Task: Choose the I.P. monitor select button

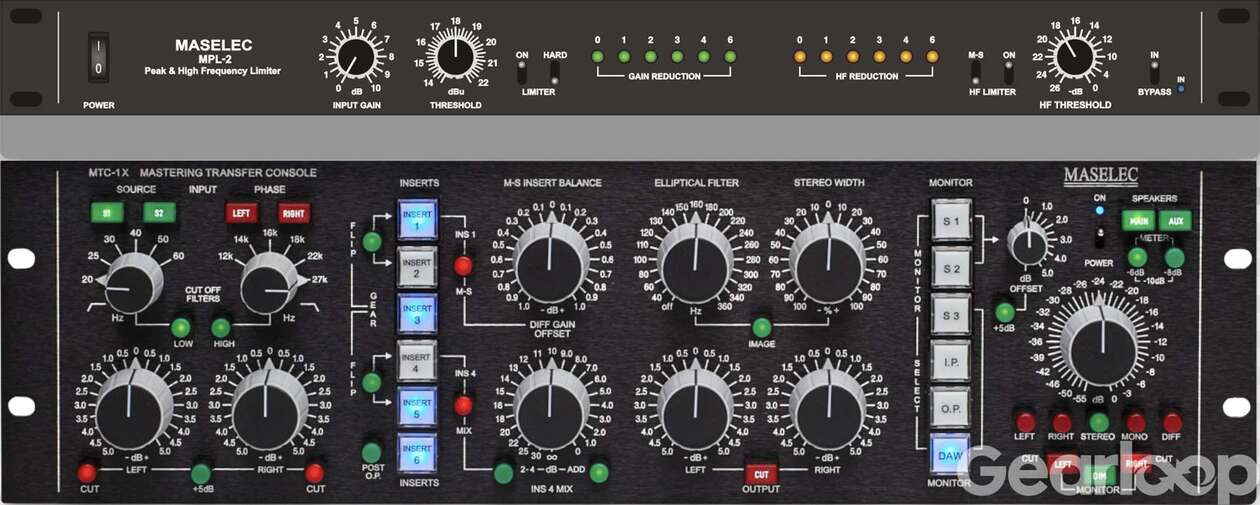Action: [950, 361]
